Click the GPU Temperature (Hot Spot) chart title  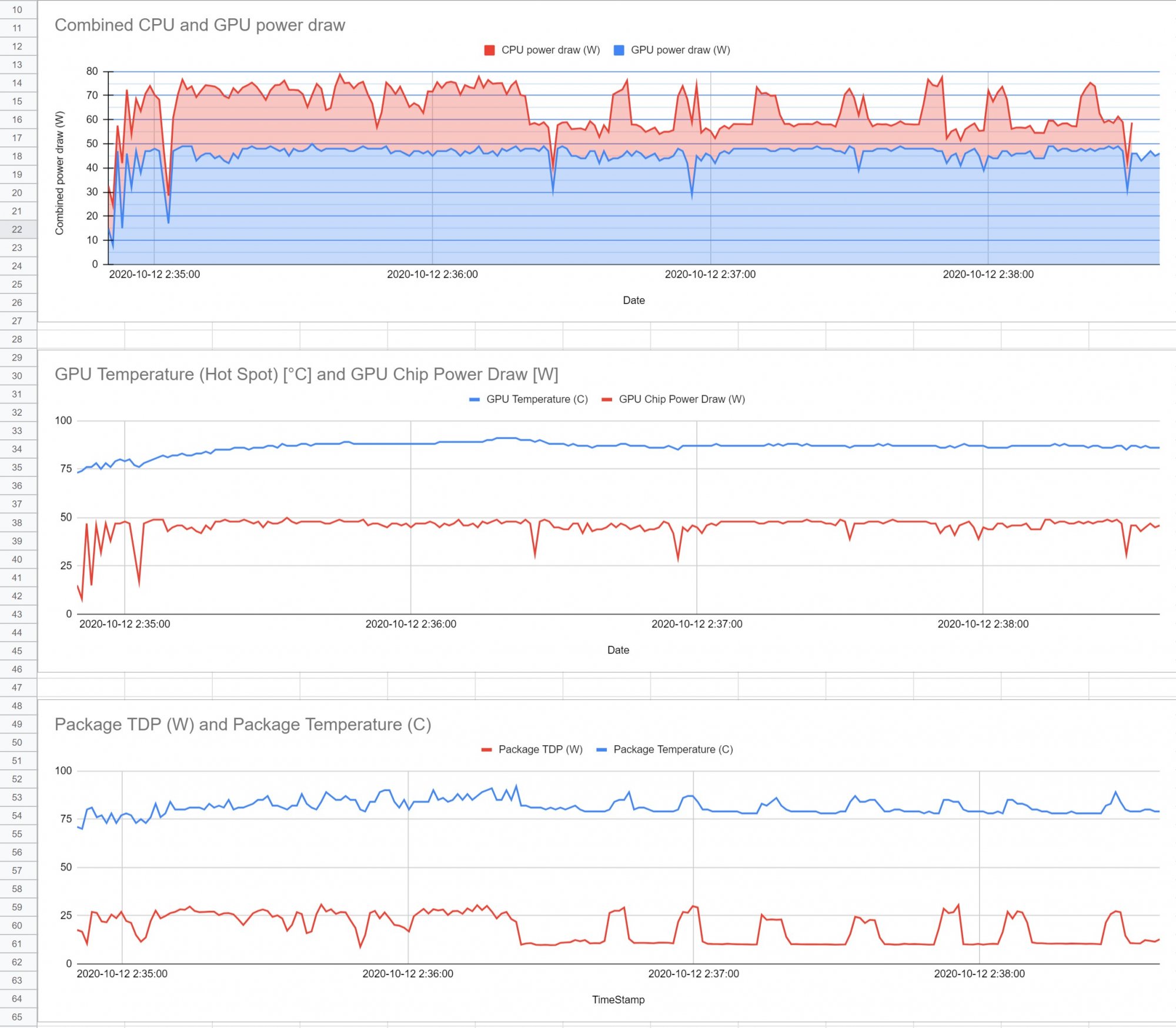click(308, 374)
